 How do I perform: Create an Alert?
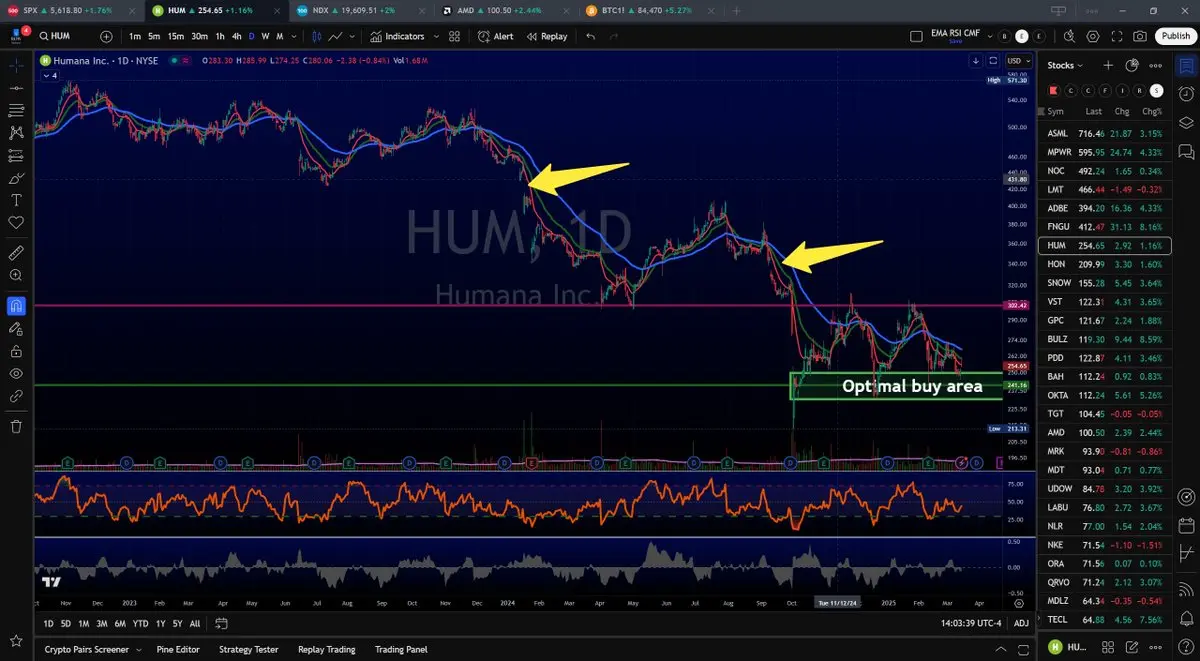pyautogui.click(x=495, y=36)
